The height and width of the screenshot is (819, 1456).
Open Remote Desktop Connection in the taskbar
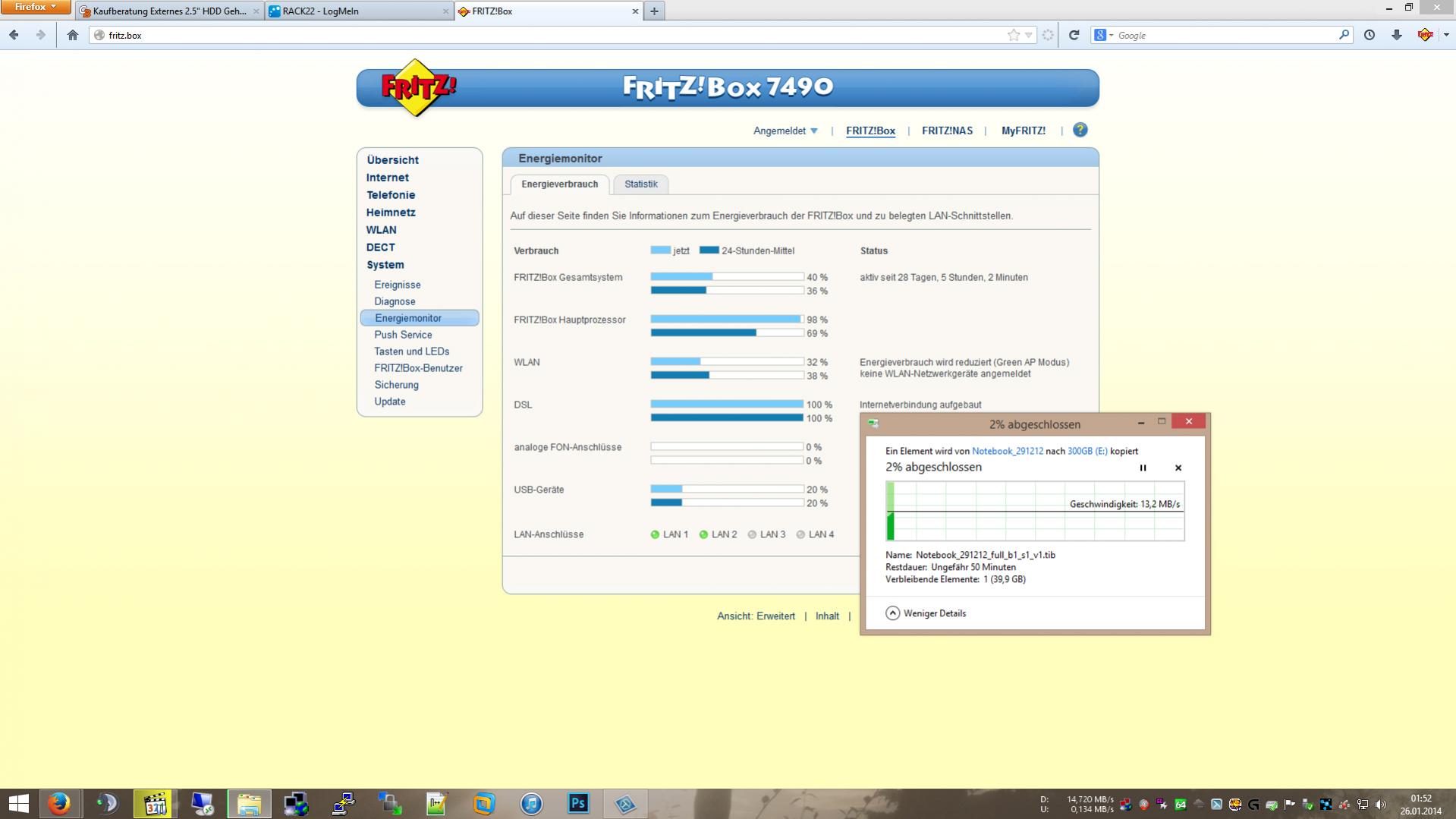pyautogui.click(x=202, y=803)
